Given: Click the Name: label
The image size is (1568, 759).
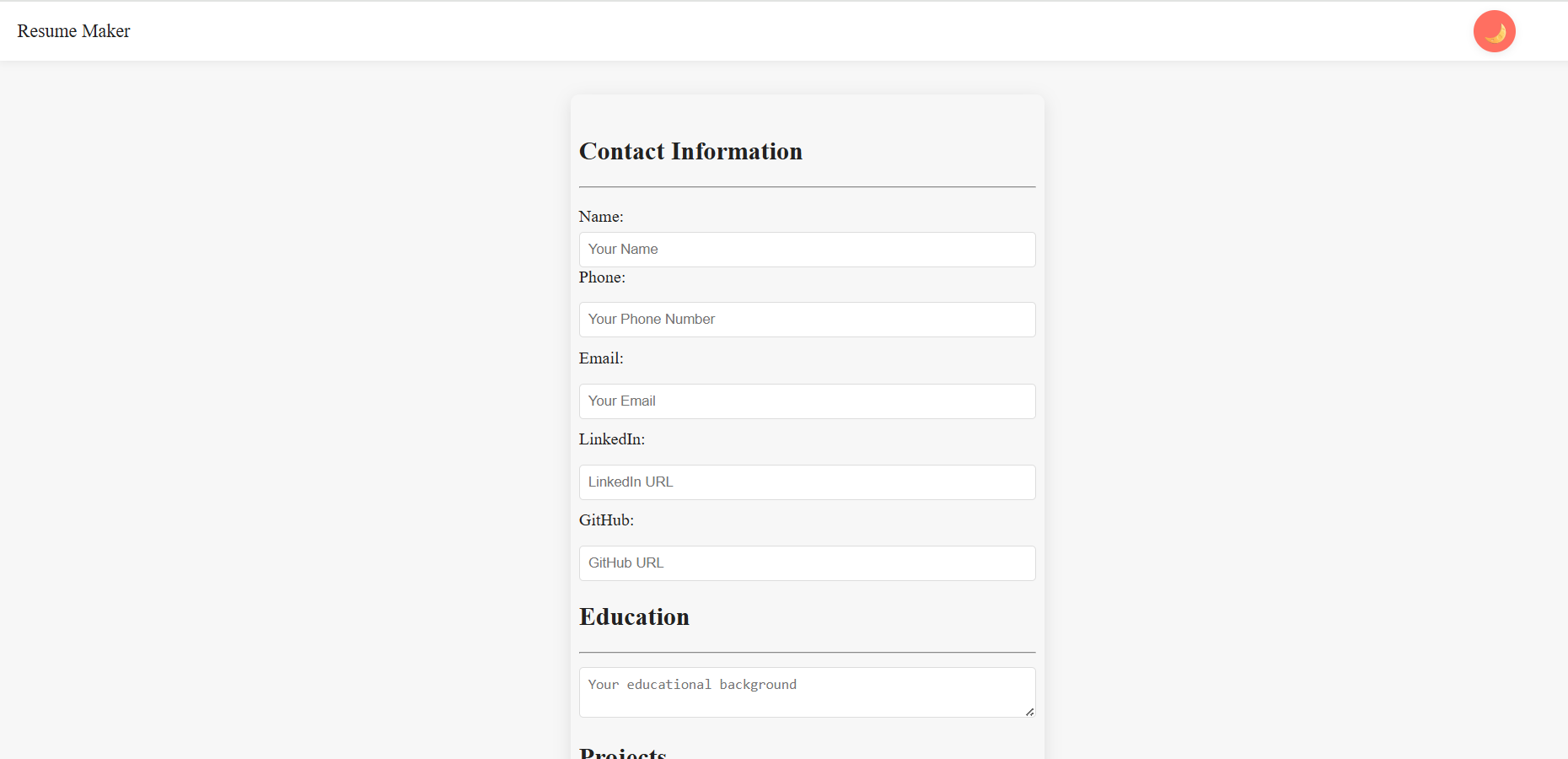Looking at the screenshot, I should (x=601, y=217).
